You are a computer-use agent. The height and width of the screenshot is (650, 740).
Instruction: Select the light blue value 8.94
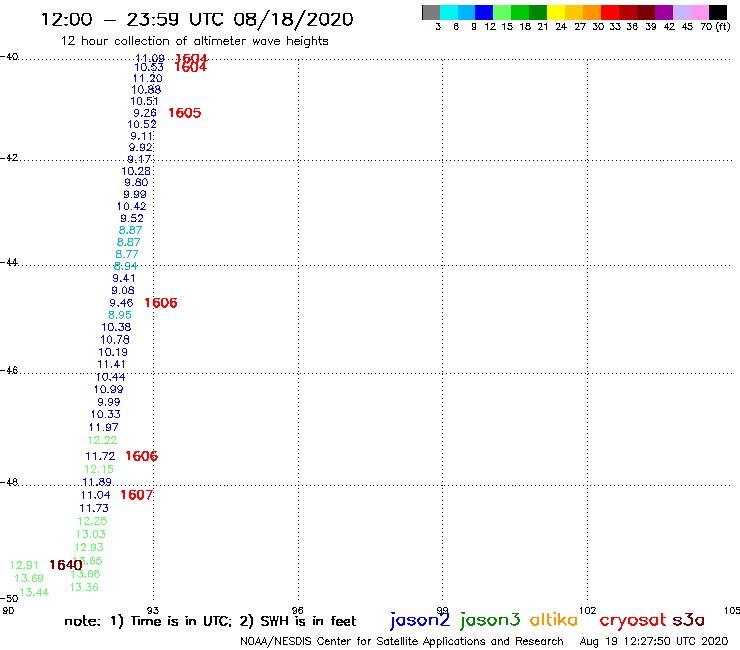click(125, 266)
